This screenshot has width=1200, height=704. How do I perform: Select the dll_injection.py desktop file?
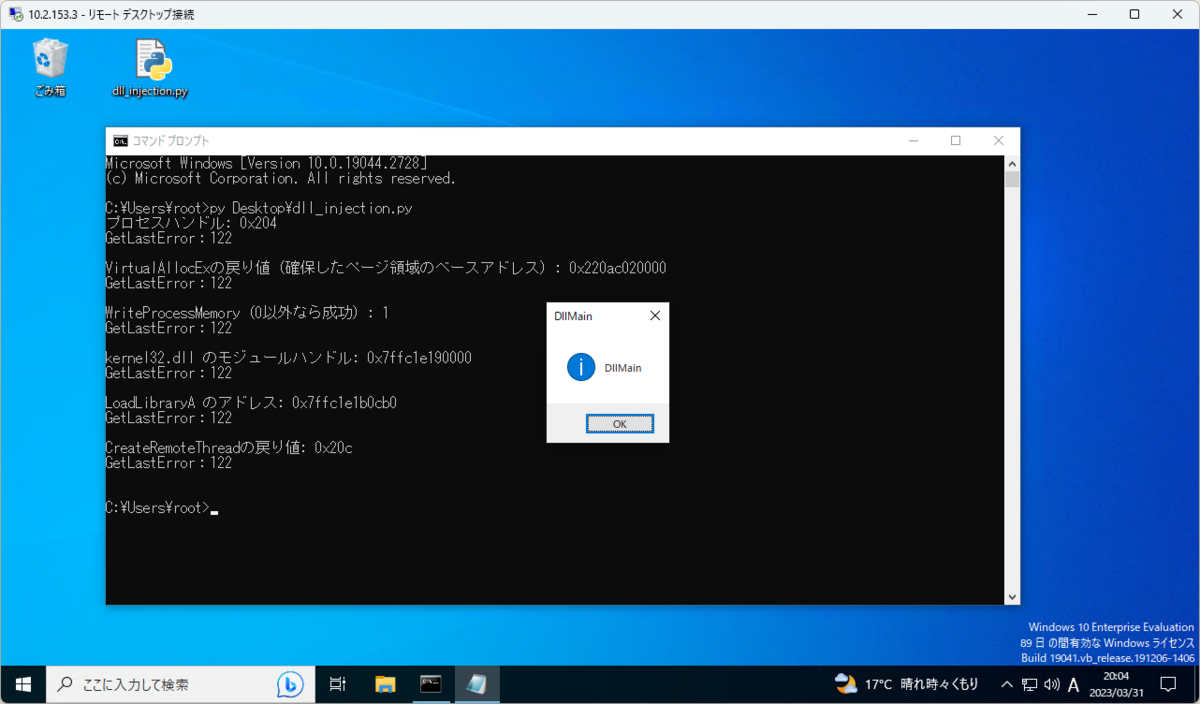tap(151, 68)
